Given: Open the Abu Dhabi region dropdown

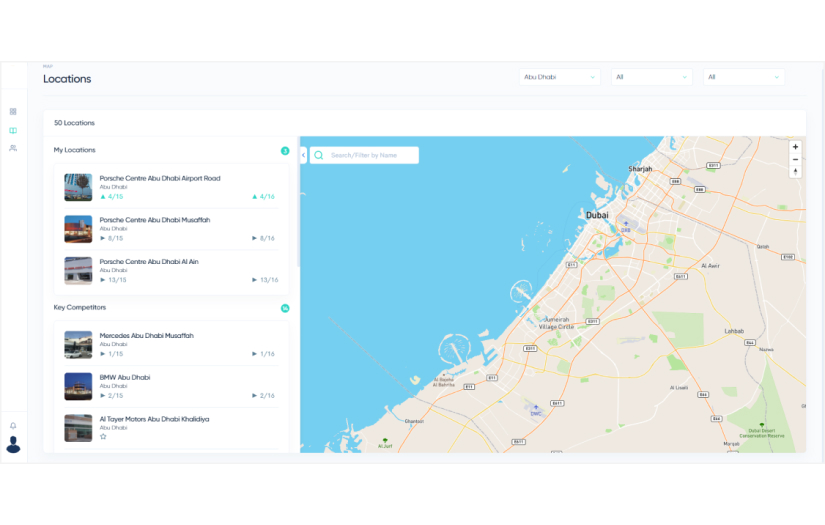Looking at the screenshot, I should pyautogui.click(x=559, y=77).
